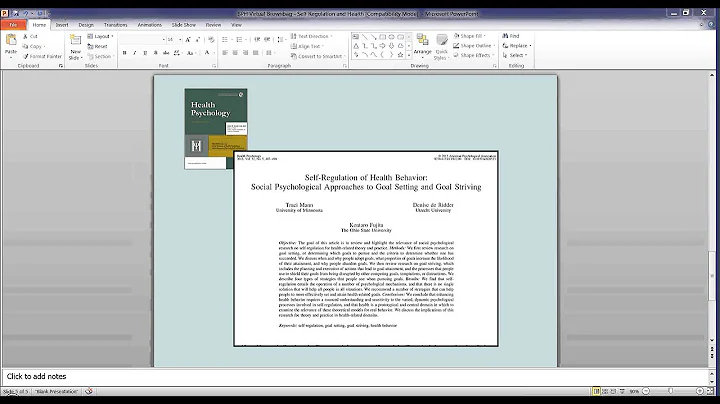Viewport: 720px width, 404px height.
Task: Center text in Paragraph group
Action: click(x=235, y=53)
